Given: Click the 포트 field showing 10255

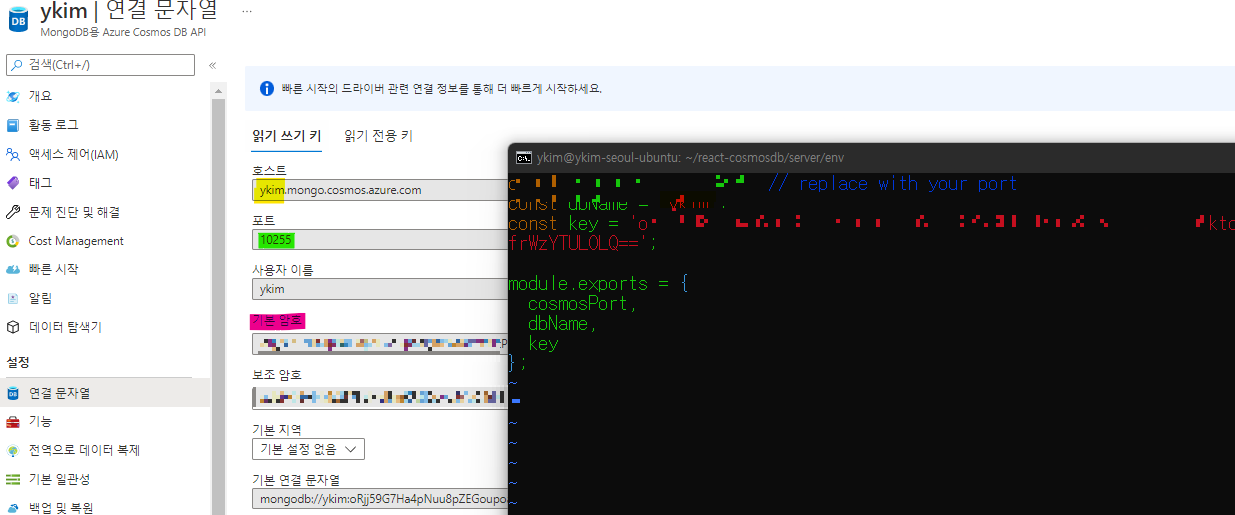Looking at the screenshot, I should click(x=380, y=240).
